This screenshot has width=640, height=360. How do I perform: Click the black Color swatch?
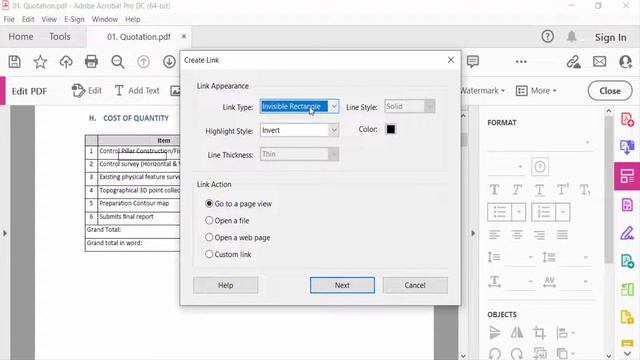(x=391, y=129)
